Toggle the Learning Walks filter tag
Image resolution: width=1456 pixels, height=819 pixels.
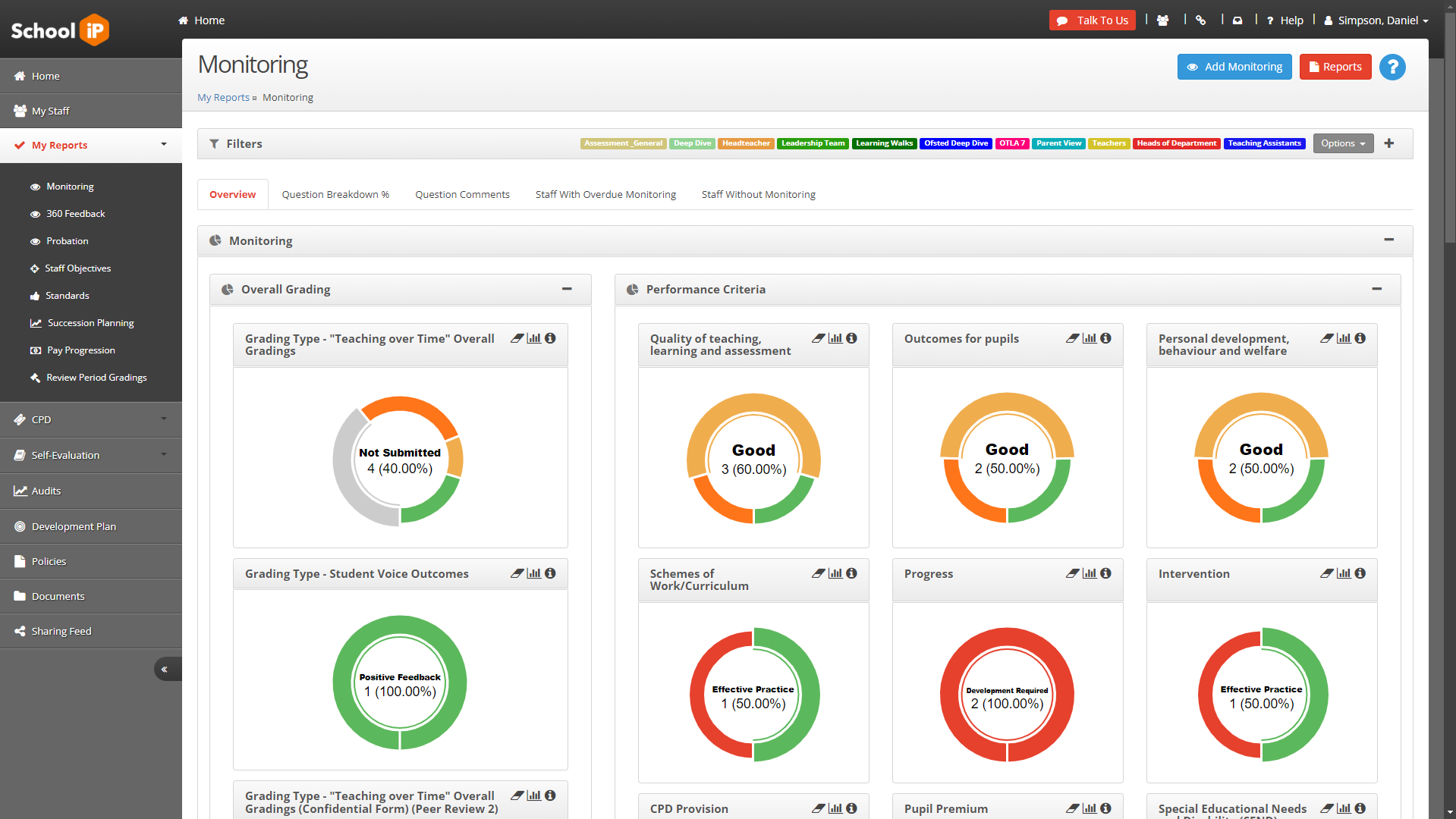pyautogui.click(x=885, y=143)
